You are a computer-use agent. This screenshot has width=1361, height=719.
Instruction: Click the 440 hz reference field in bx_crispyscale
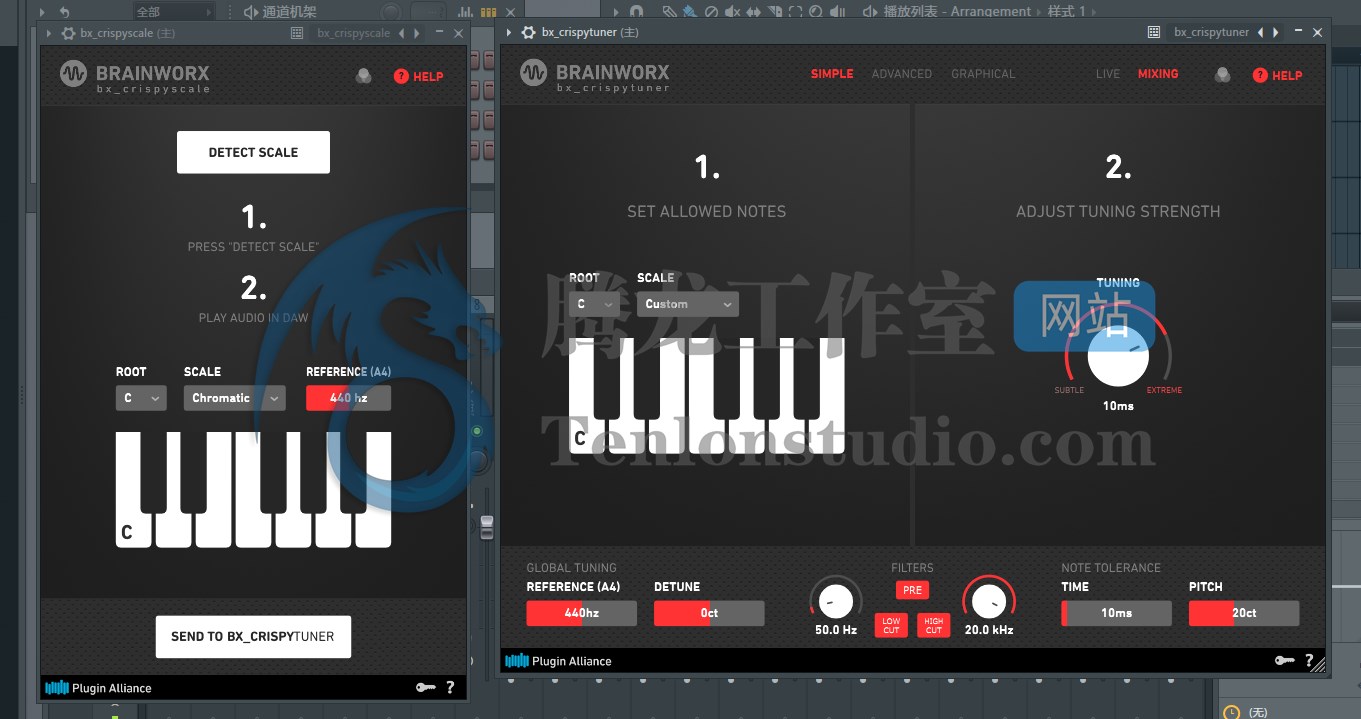click(348, 398)
